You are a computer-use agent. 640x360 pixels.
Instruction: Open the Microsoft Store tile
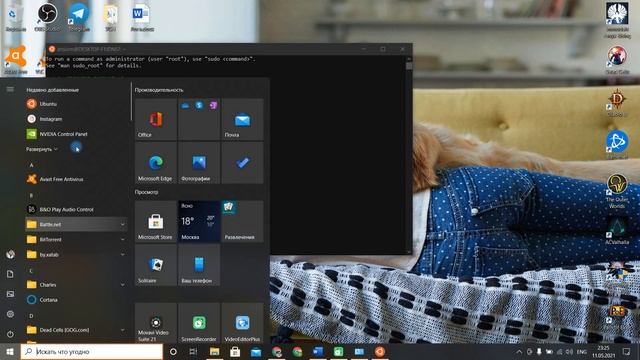(x=156, y=221)
